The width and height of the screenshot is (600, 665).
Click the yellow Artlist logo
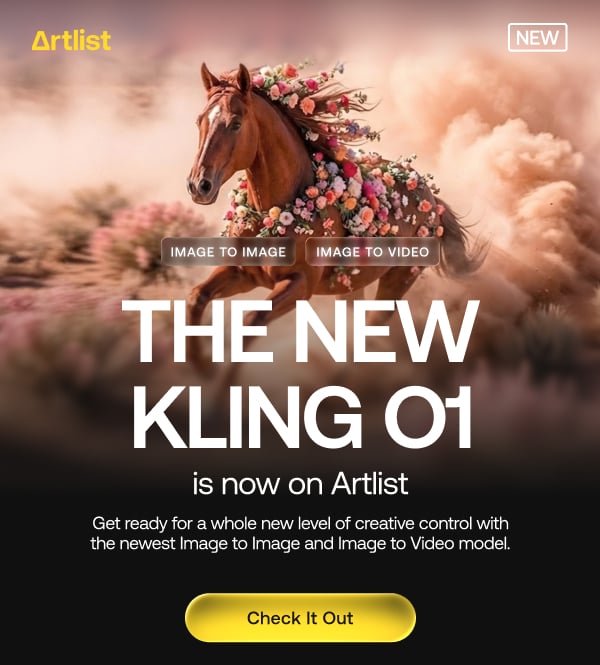71,41
